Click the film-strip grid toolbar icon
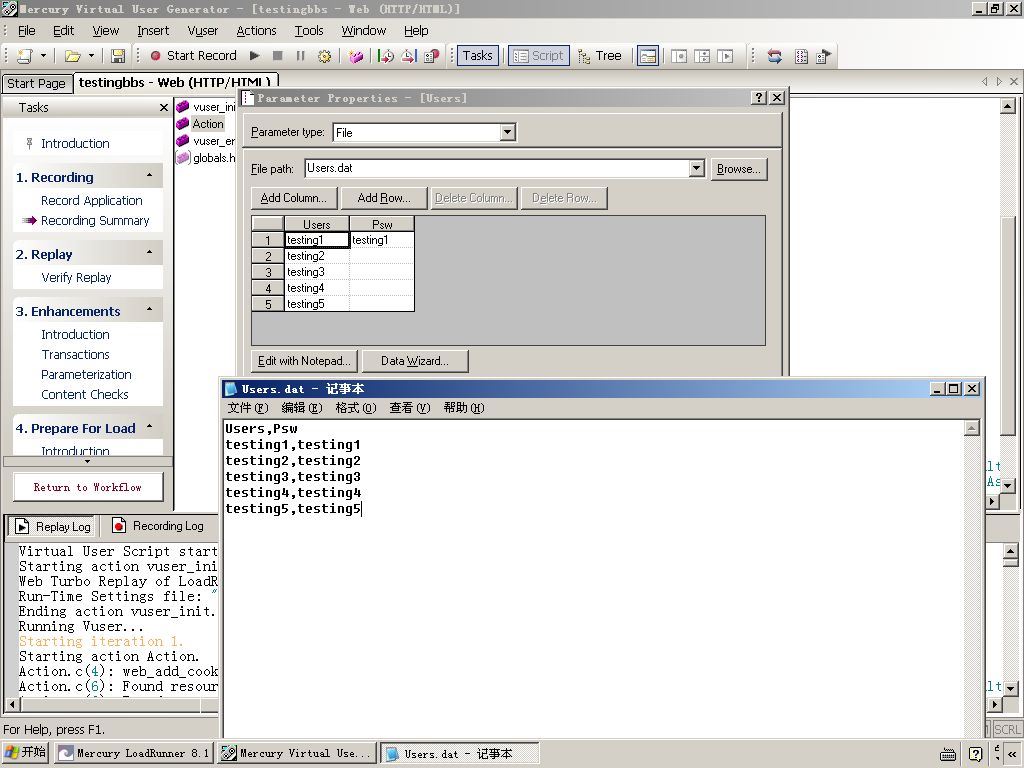Screen dimensions: 1024x768 [801, 56]
